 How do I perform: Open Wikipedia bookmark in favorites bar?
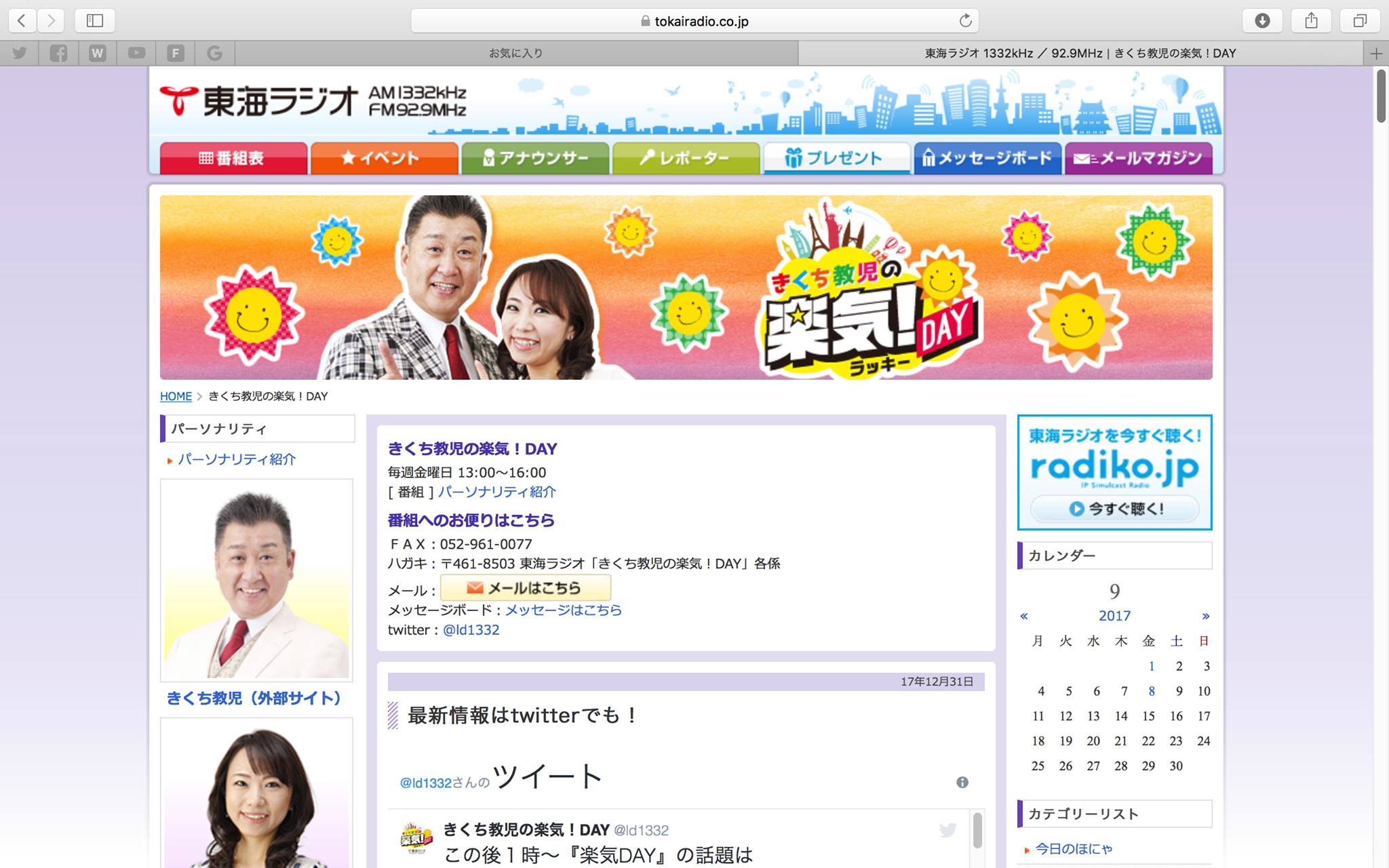pos(98,53)
